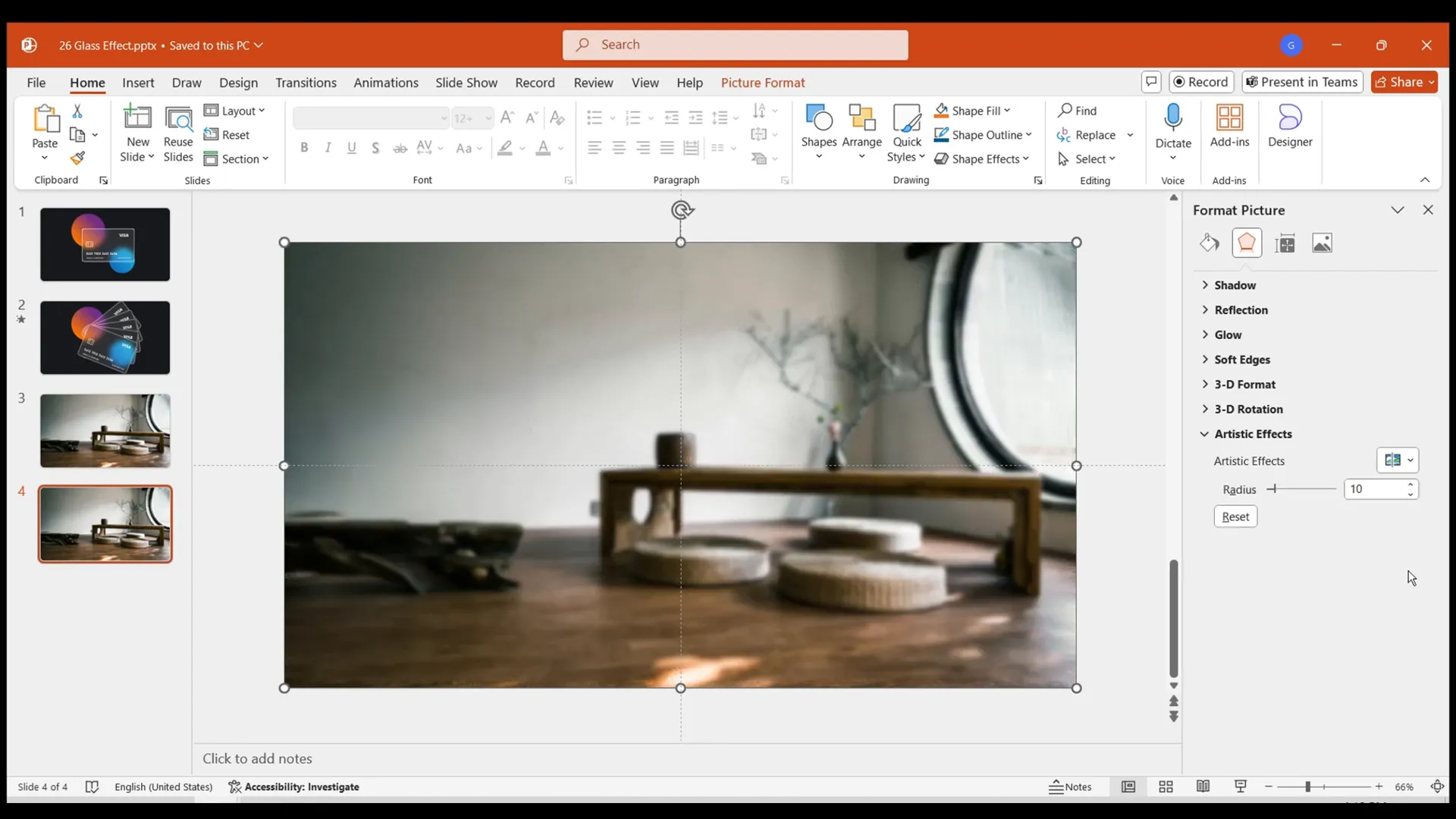Viewport: 1456px width, 819px height.
Task: Click the New Slide icon
Action: pos(137,118)
